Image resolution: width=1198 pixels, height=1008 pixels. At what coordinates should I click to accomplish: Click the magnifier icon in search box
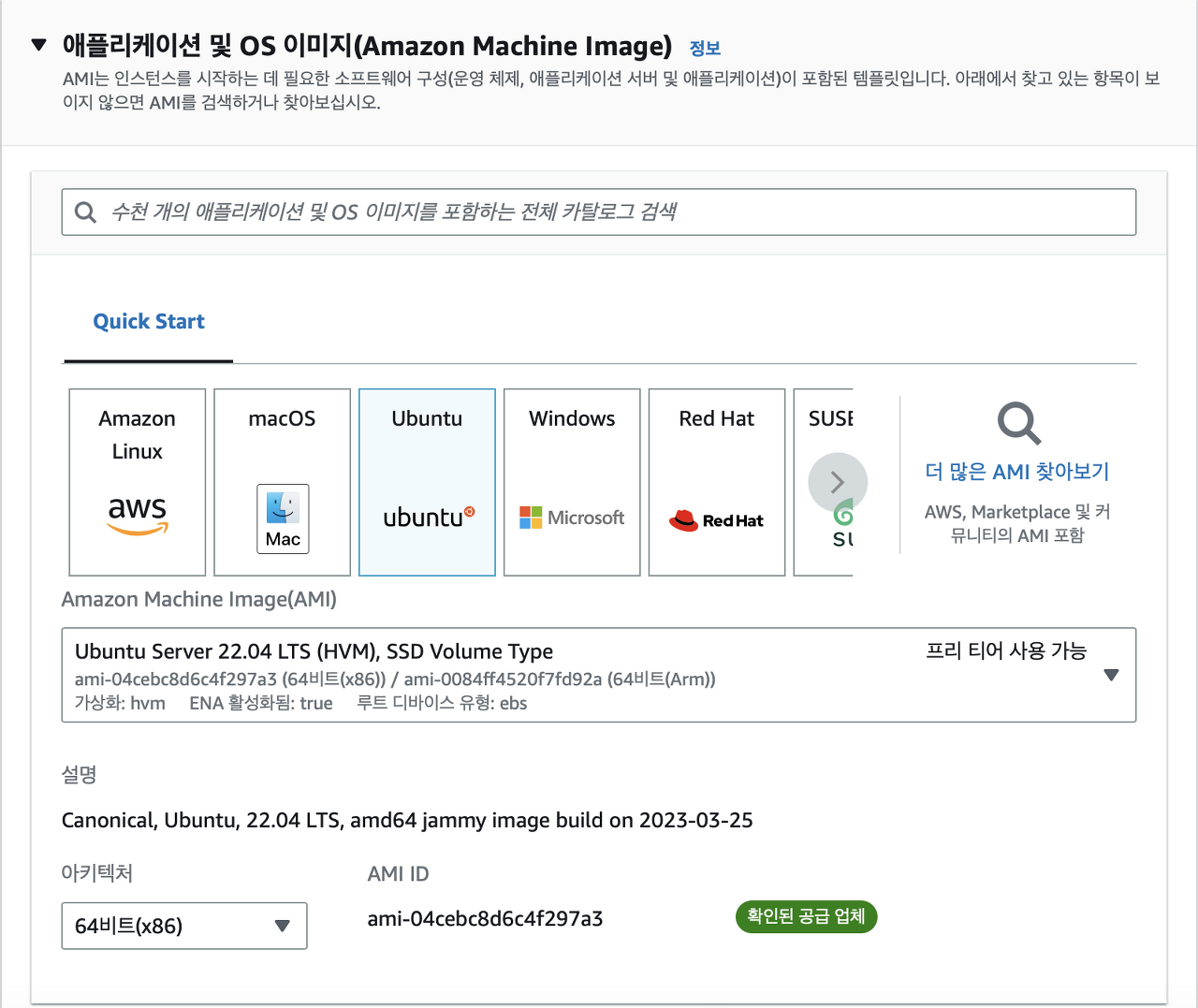click(x=85, y=212)
